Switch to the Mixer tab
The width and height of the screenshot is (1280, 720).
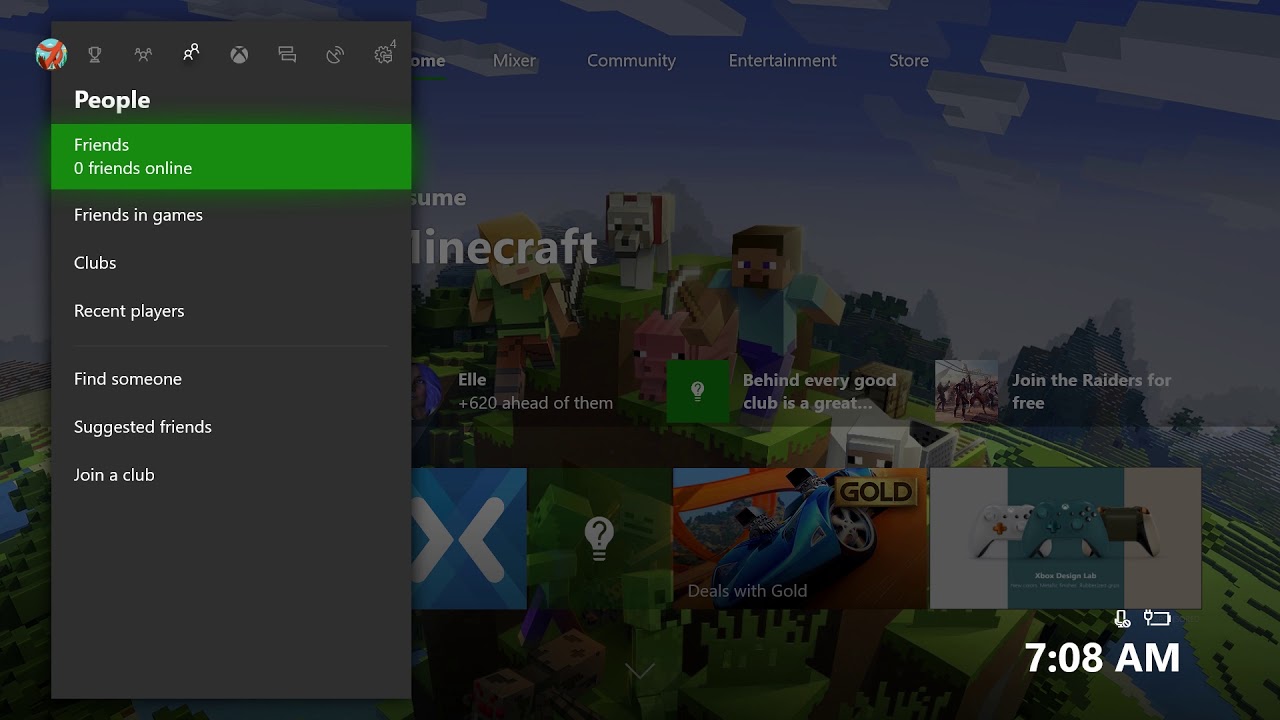[514, 60]
